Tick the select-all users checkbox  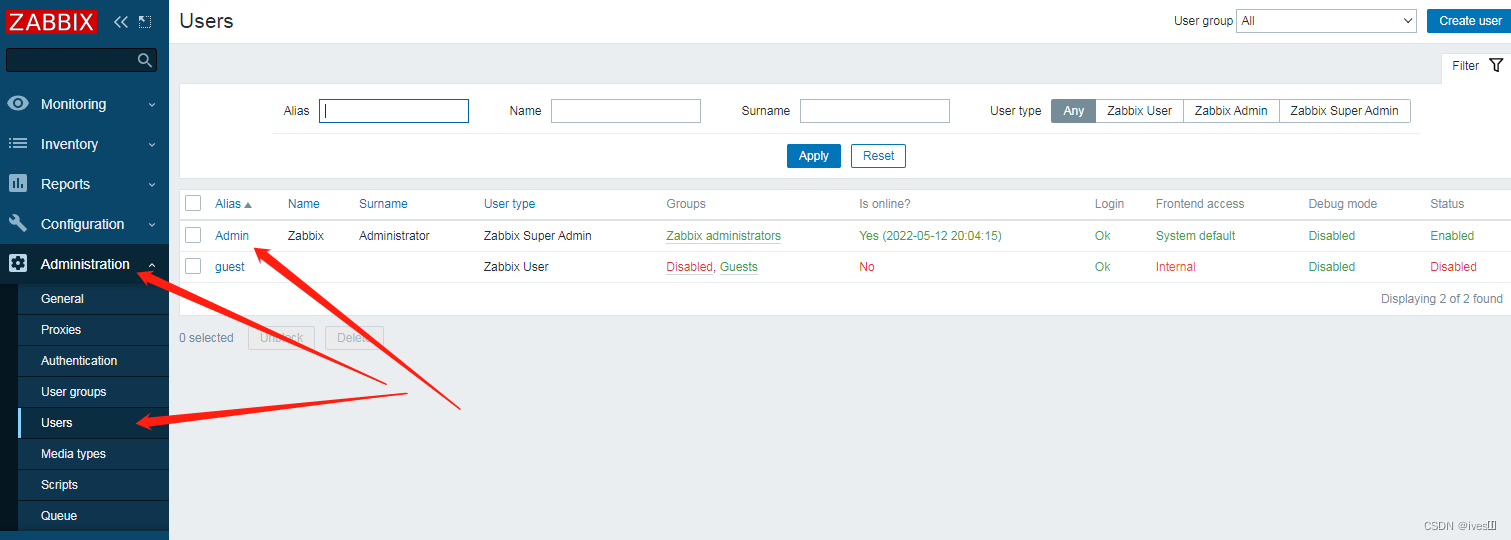[x=193, y=203]
